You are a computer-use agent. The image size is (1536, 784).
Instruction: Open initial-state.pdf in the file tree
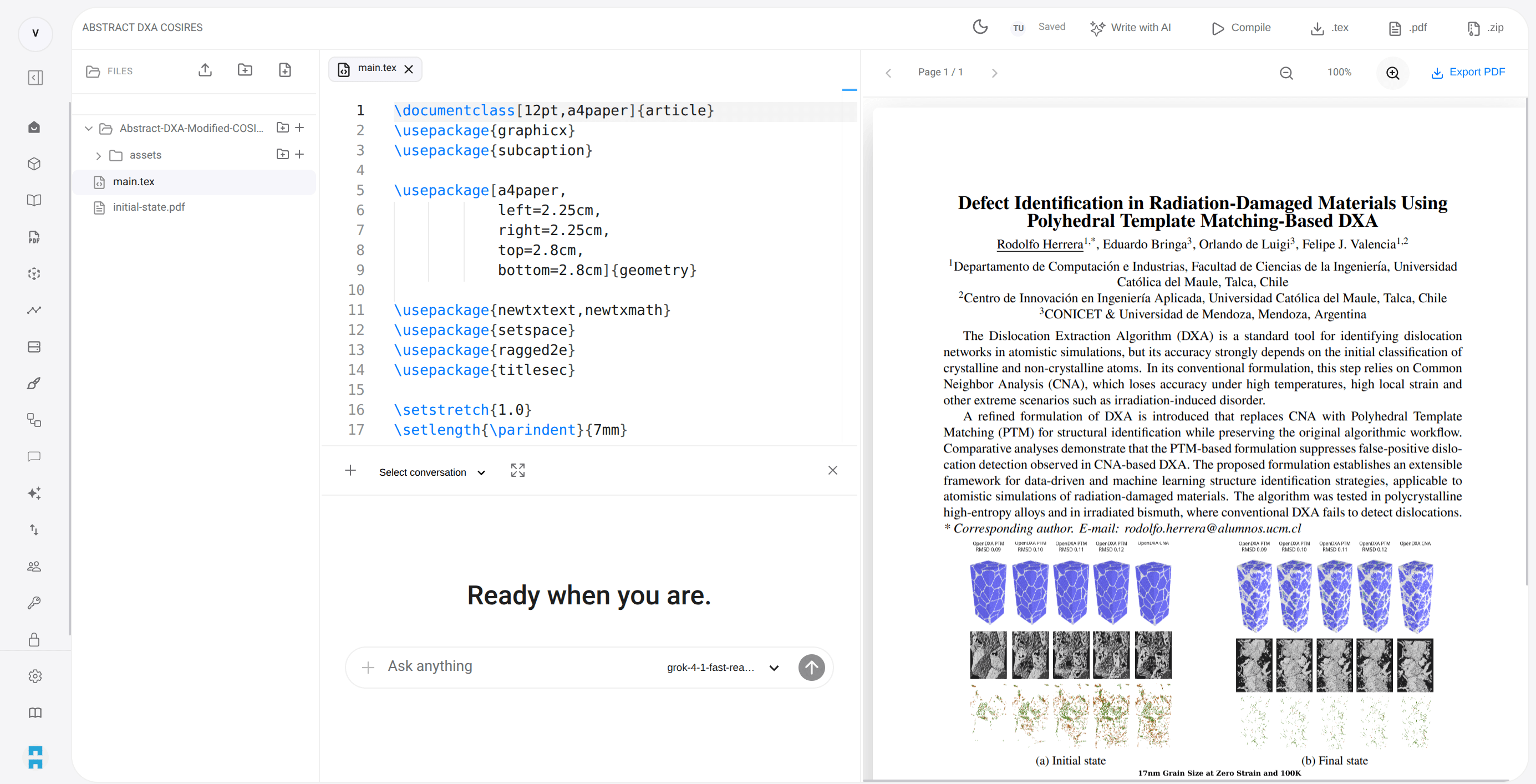[149, 207]
